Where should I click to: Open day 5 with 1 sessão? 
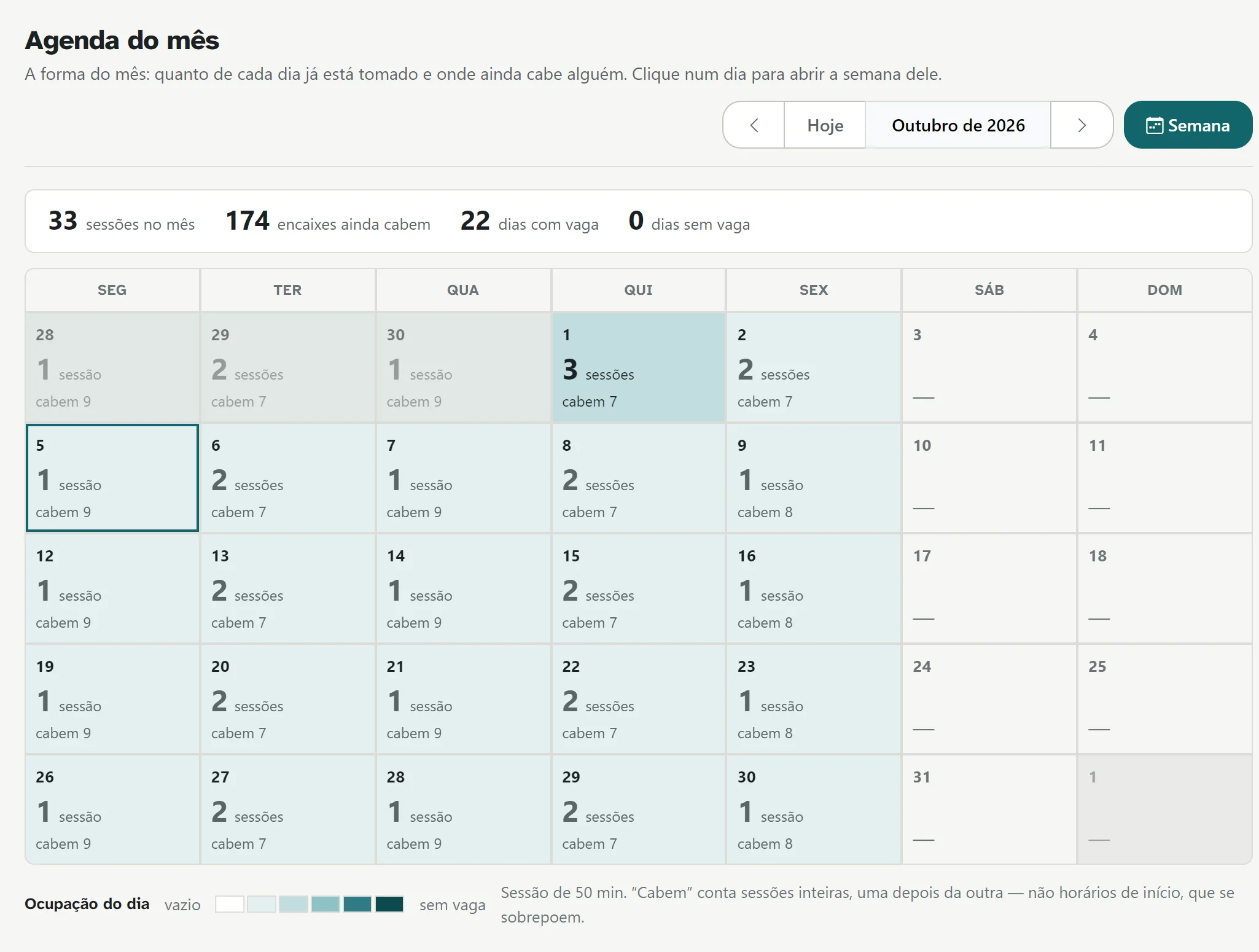coord(112,478)
